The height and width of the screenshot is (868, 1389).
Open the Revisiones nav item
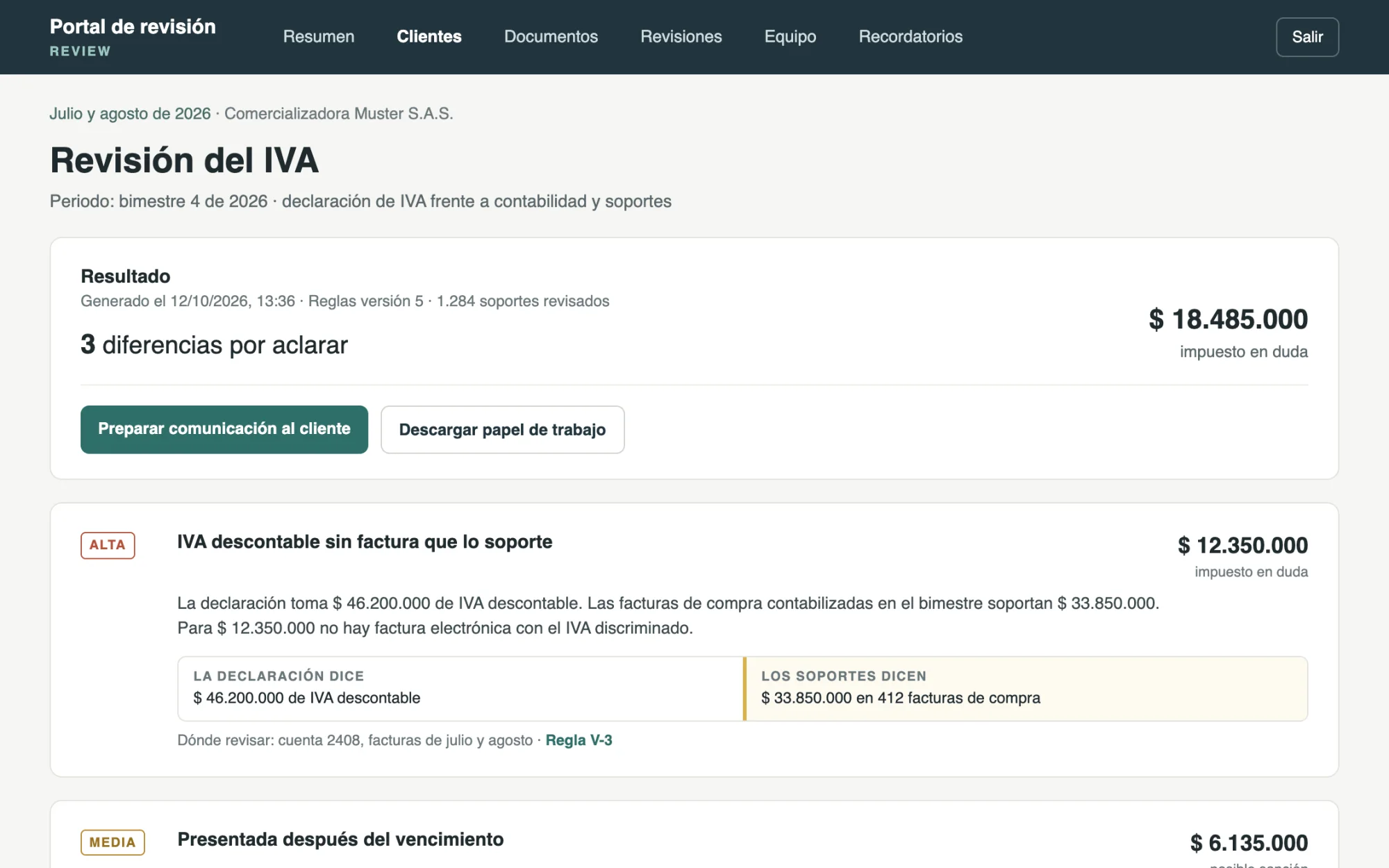(x=681, y=37)
